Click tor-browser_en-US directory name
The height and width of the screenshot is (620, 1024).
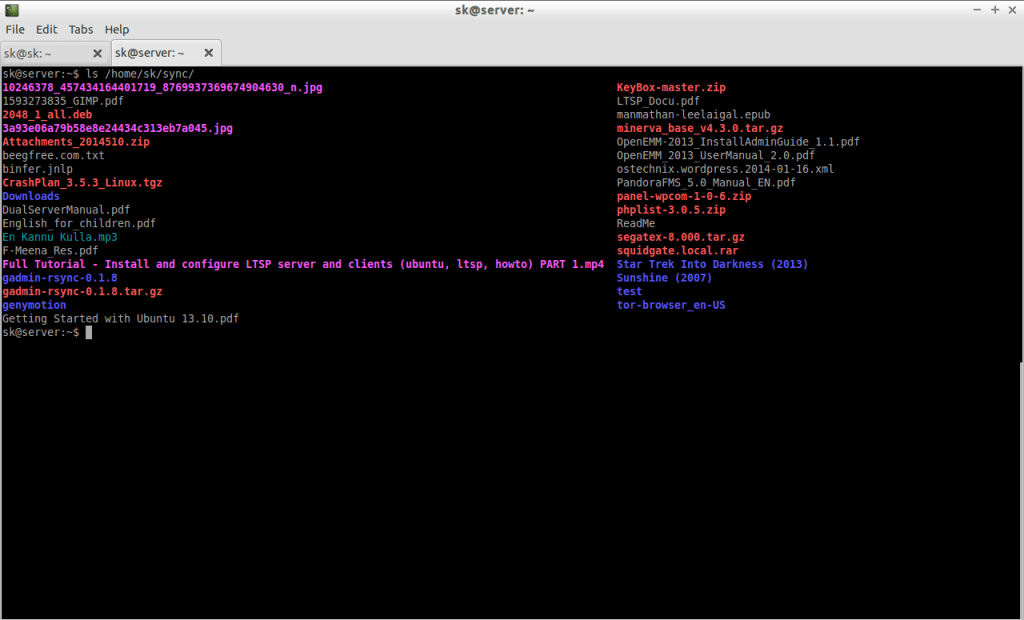coord(671,305)
